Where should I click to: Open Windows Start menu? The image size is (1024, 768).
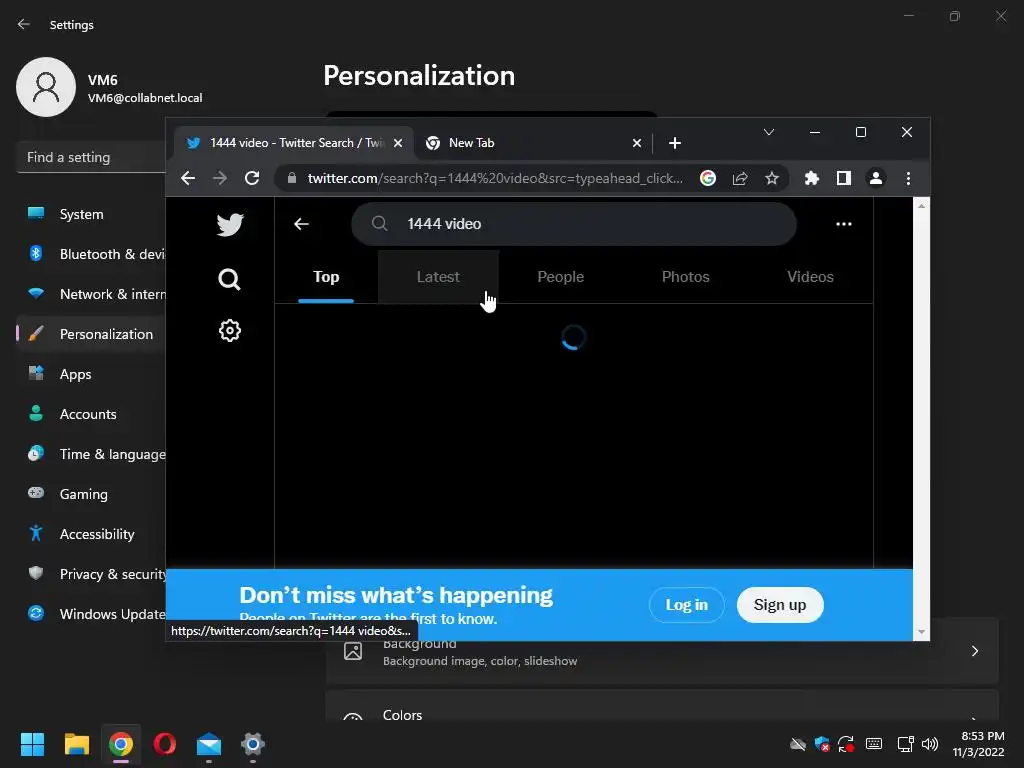click(x=32, y=744)
